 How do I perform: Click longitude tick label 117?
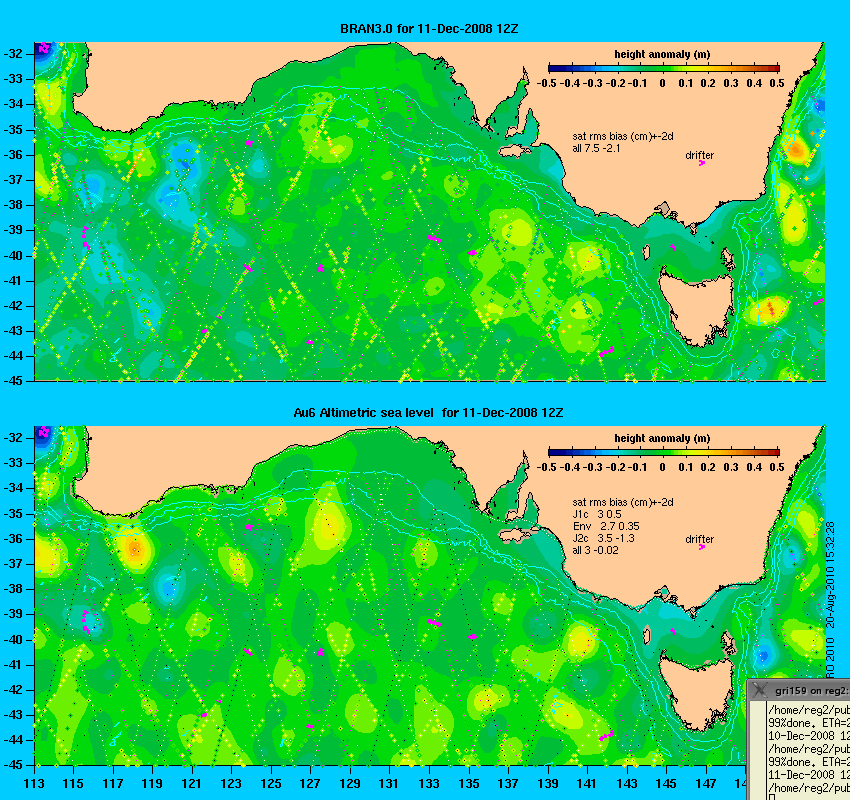pos(113,784)
